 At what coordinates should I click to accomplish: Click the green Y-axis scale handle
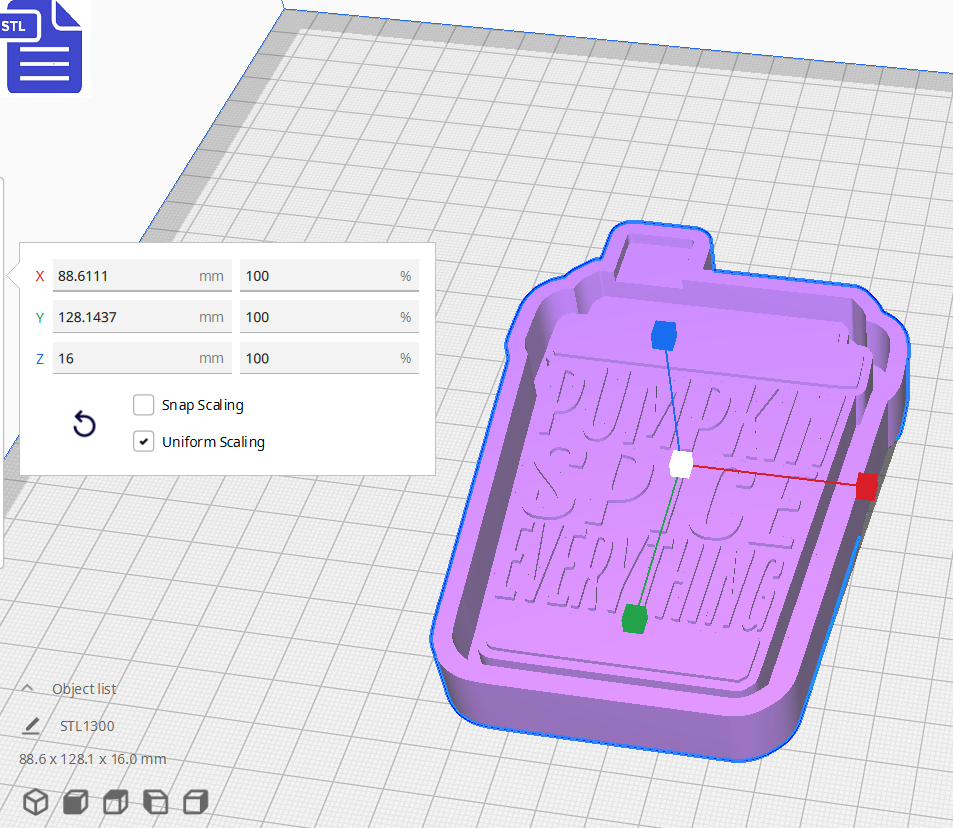coord(634,621)
